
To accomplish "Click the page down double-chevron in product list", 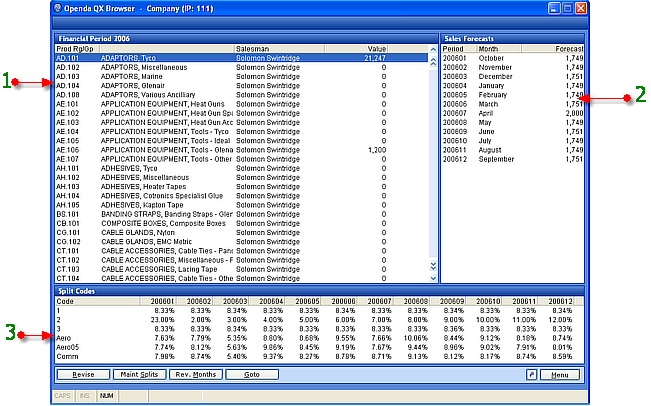I will (433, 266).
